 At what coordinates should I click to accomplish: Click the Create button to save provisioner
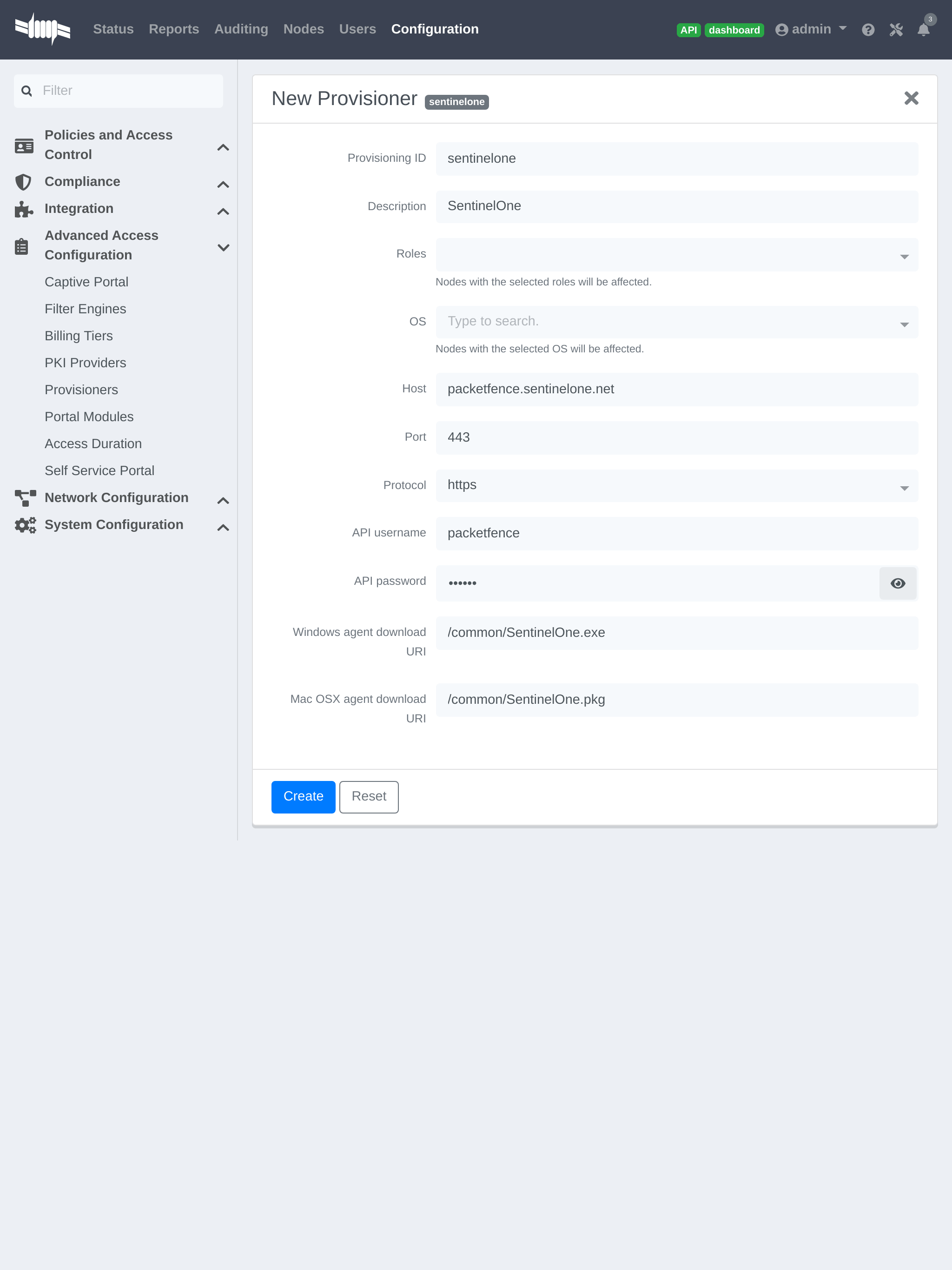tap(303, 796)
